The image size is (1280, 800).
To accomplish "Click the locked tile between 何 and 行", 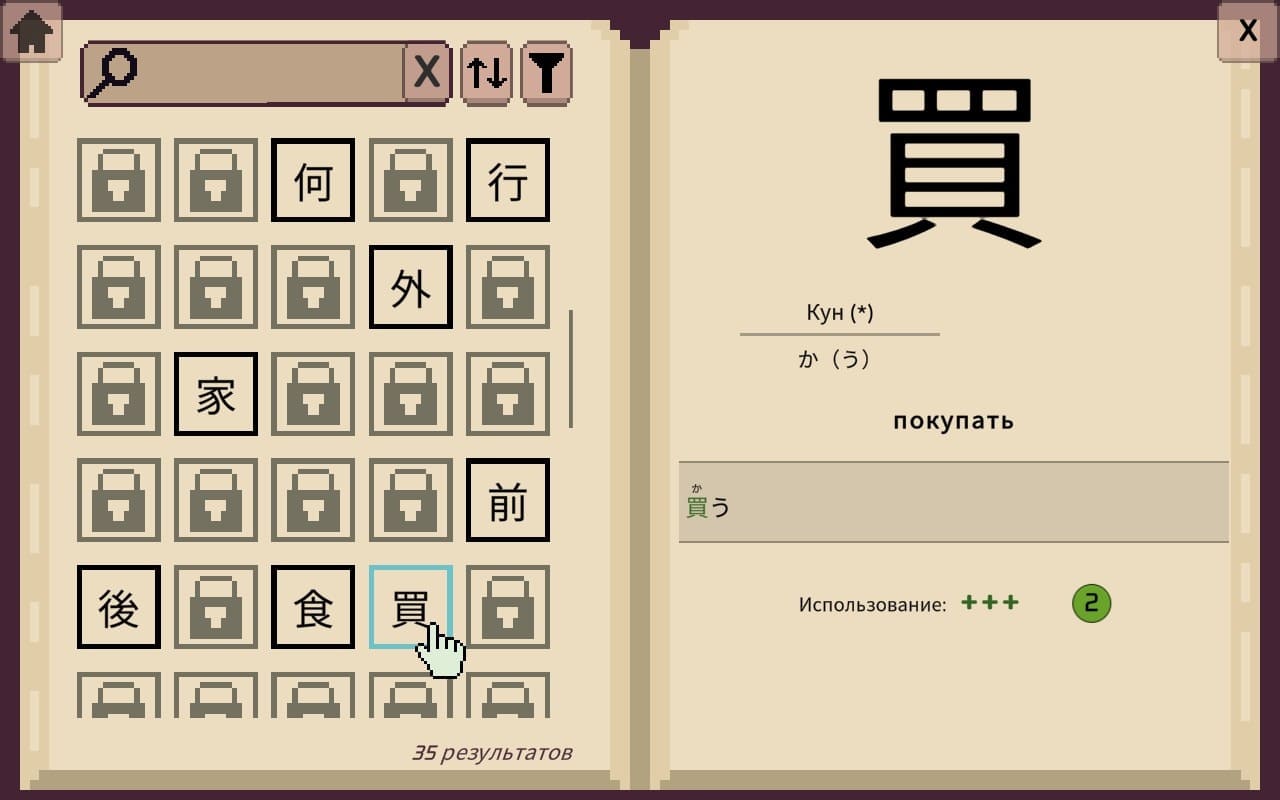I will [411, 180].
